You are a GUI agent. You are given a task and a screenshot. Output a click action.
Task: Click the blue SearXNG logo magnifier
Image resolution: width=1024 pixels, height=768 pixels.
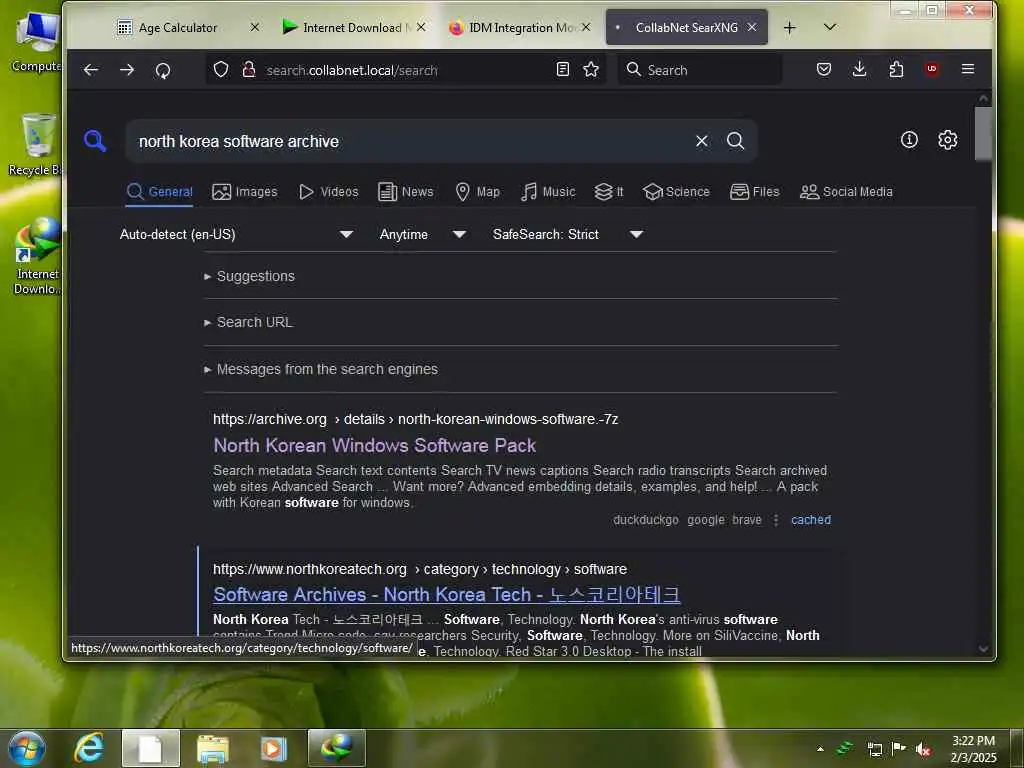coord(95,140)
